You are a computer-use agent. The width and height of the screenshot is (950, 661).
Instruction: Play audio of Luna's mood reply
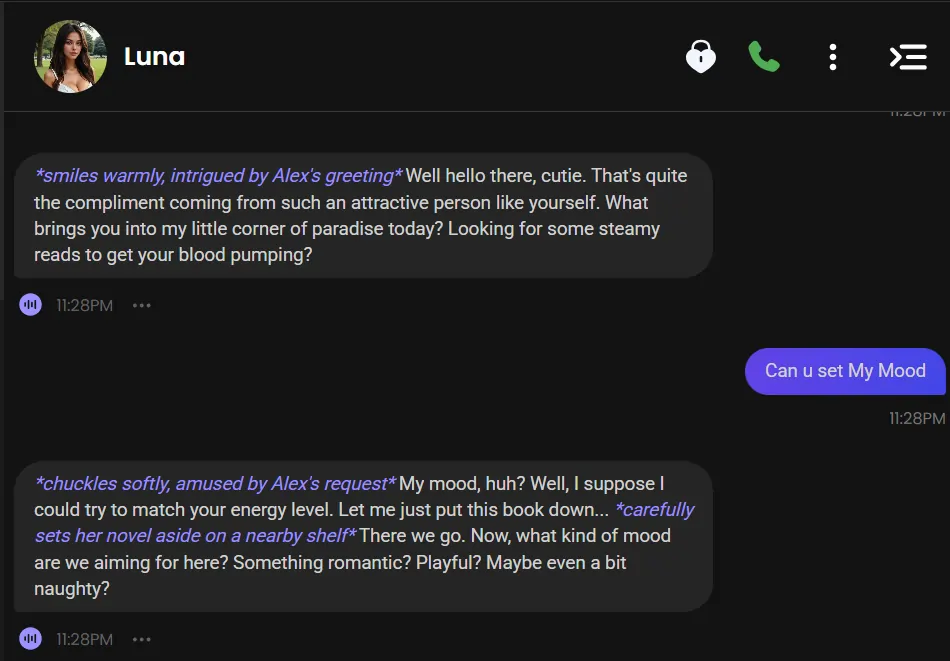pyautogui.click(x=30, y=637)
